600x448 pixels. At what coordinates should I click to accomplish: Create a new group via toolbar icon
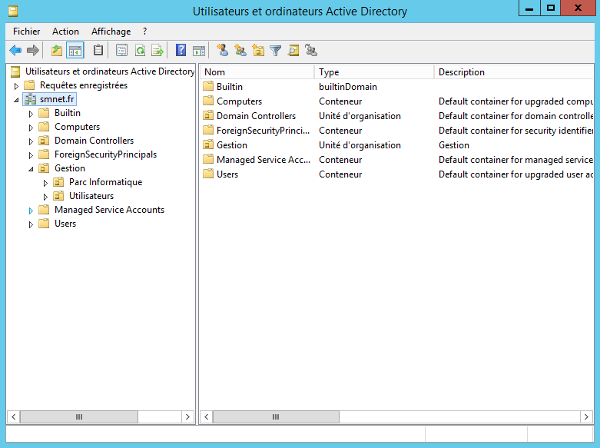point(240,51)
